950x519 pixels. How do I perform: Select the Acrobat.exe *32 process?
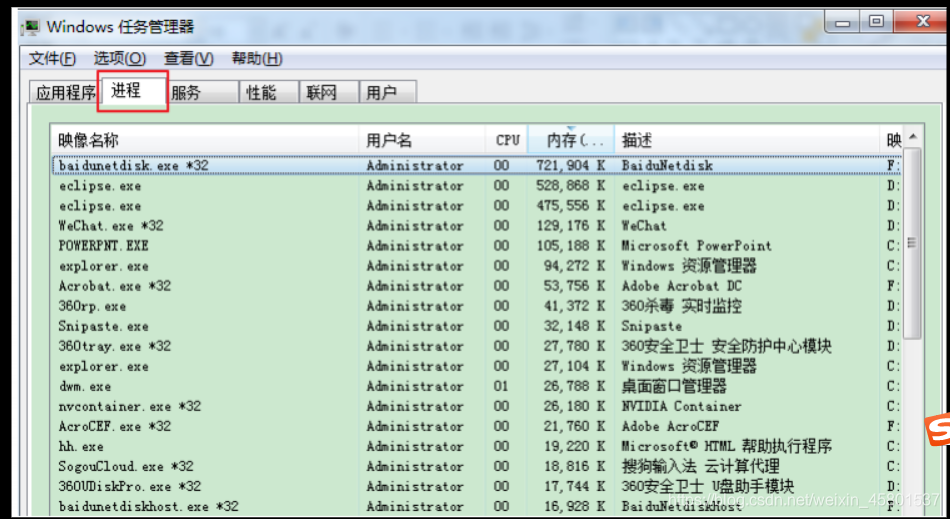coord(477,286)
